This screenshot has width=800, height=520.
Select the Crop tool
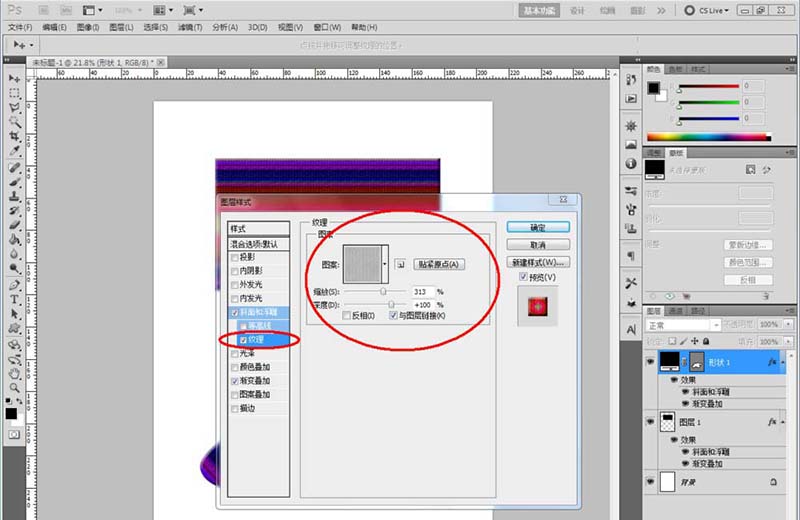(x=14, y=136)
